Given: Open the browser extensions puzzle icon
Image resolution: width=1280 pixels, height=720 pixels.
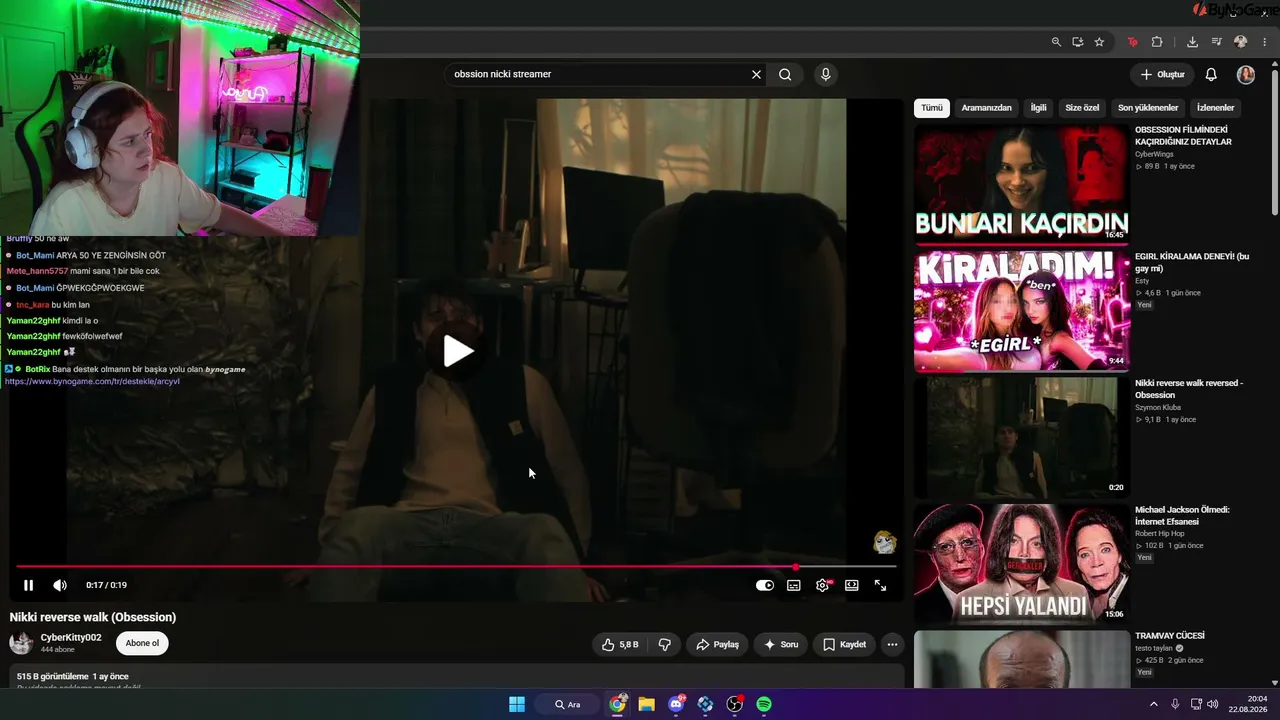Looking at the screenshot, I should [x=1157, y=42].
